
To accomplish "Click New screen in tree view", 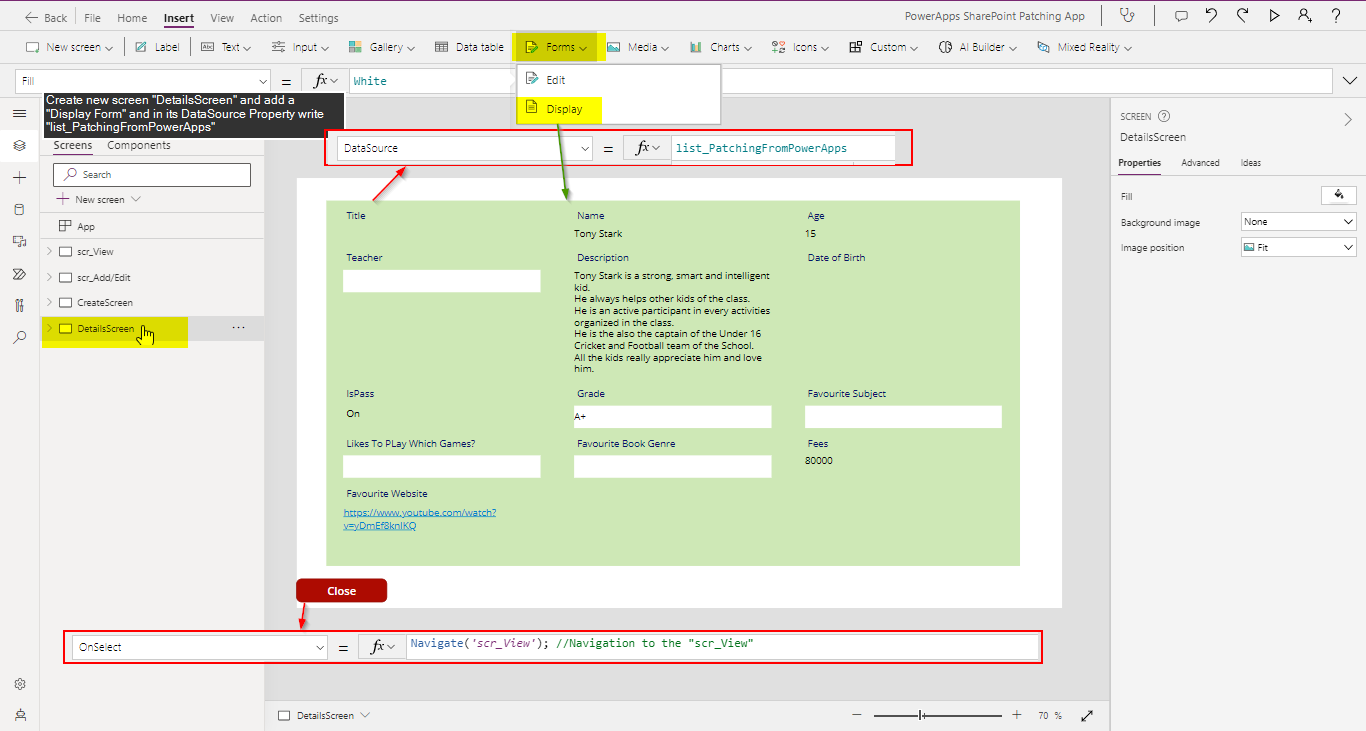I will 99,200.
